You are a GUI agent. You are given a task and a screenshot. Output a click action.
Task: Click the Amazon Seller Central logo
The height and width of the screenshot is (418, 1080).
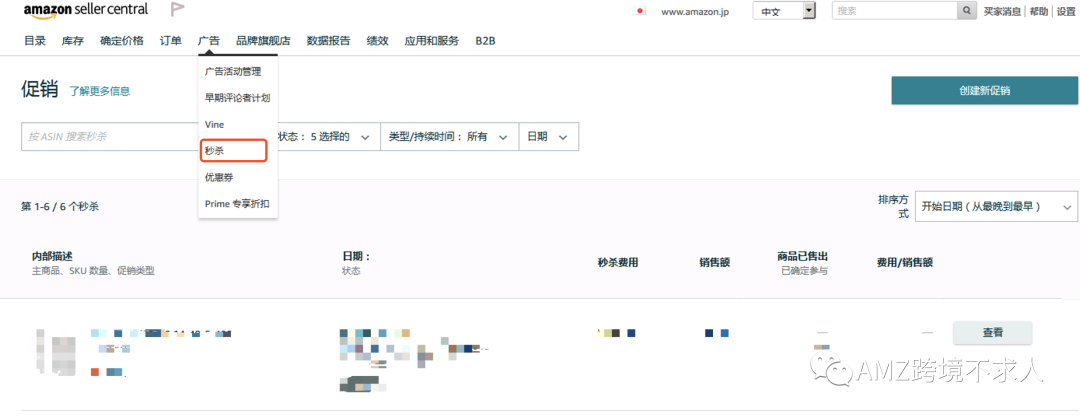[85, 10]
